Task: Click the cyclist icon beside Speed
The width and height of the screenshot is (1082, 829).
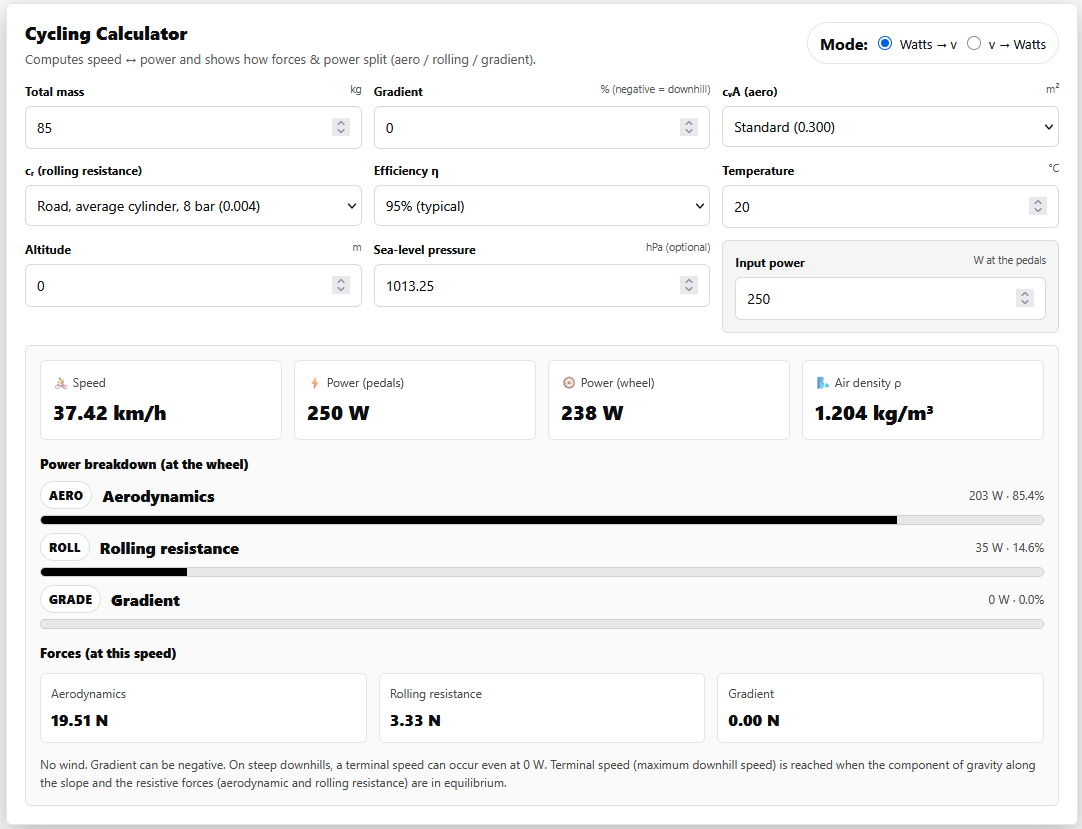Action: pos(61,383)
